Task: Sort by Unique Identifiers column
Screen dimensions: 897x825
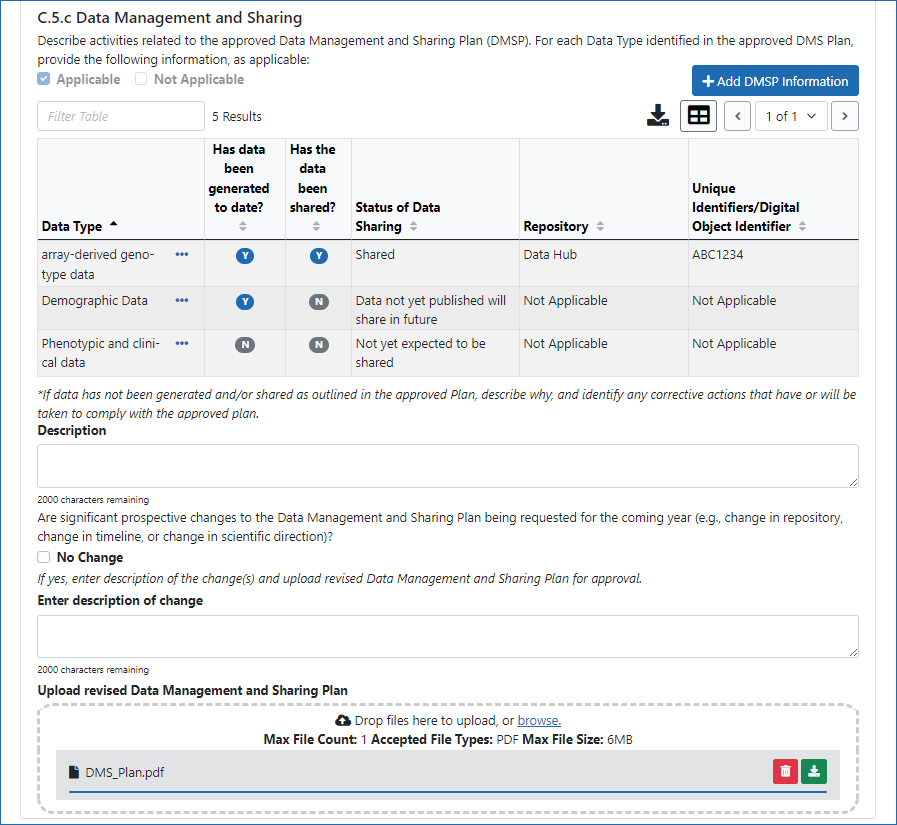Action: (x=803, y=226)
